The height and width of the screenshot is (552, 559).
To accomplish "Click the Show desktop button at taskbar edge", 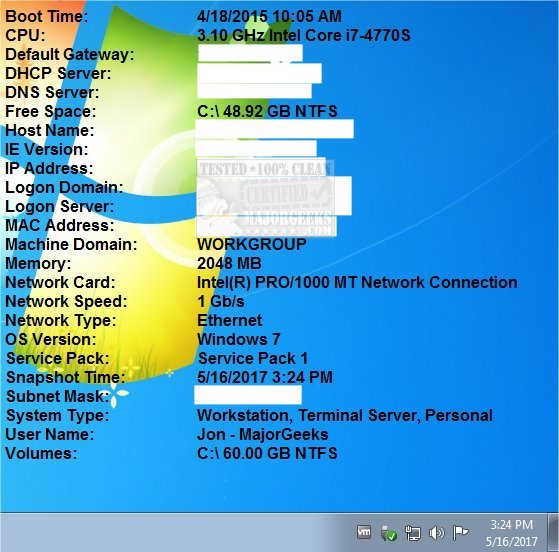I will pos(553,532).
